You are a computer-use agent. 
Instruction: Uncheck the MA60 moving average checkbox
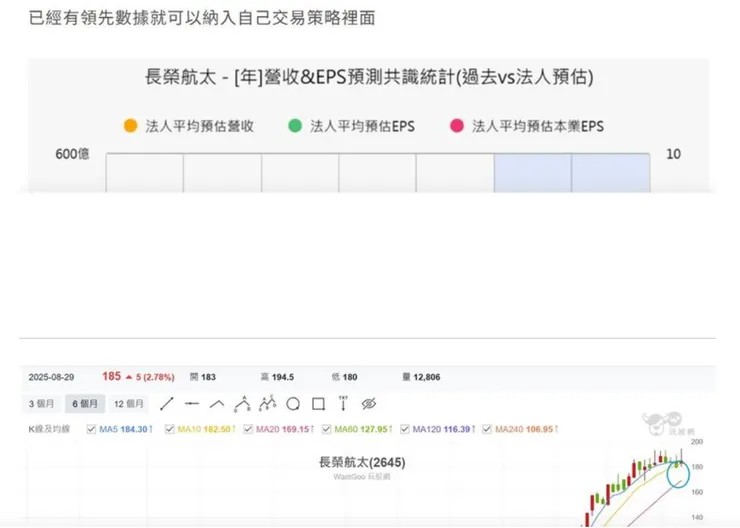tap(327, 429)
